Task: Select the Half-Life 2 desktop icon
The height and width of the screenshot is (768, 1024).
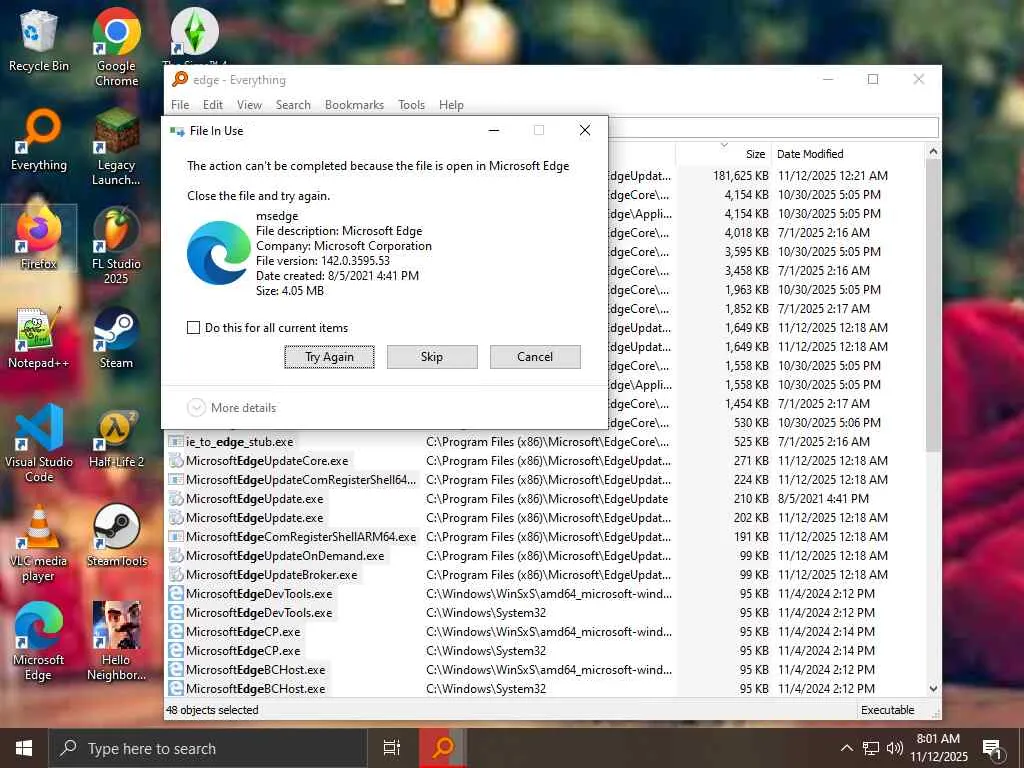Action: click(116, 437)
